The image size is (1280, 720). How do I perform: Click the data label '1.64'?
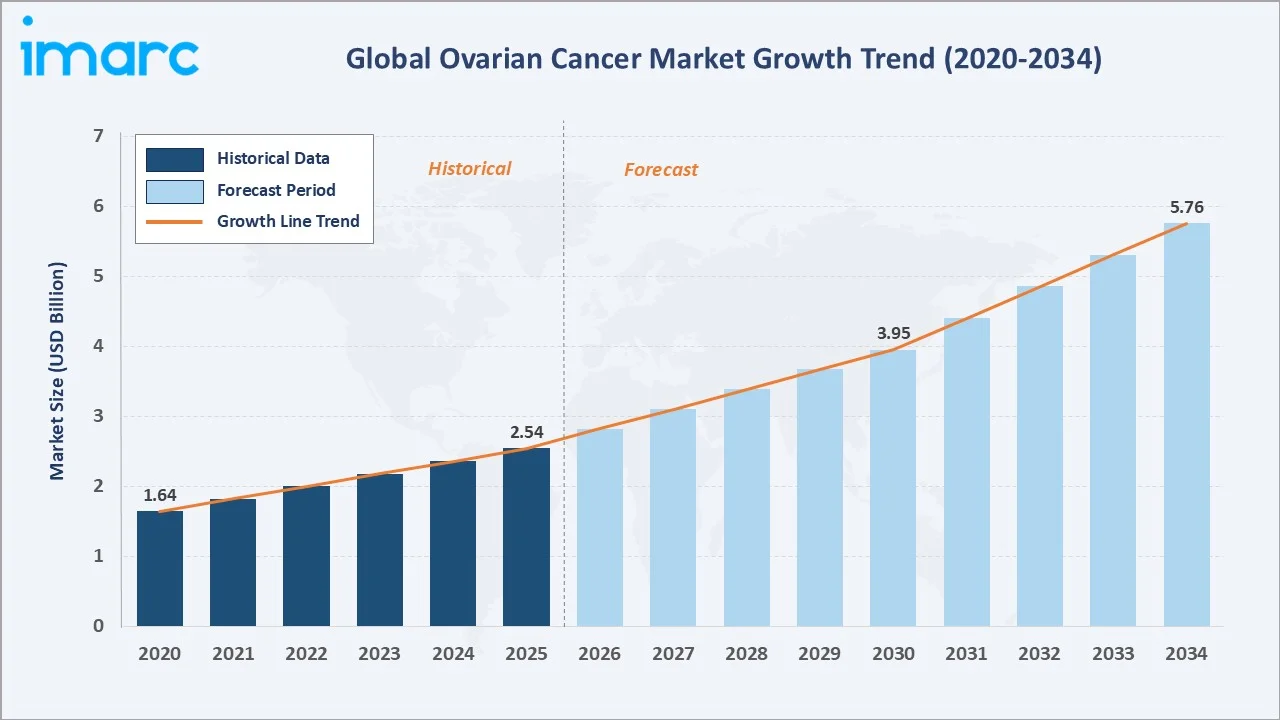pyautogui.click(x=160, y=494)
